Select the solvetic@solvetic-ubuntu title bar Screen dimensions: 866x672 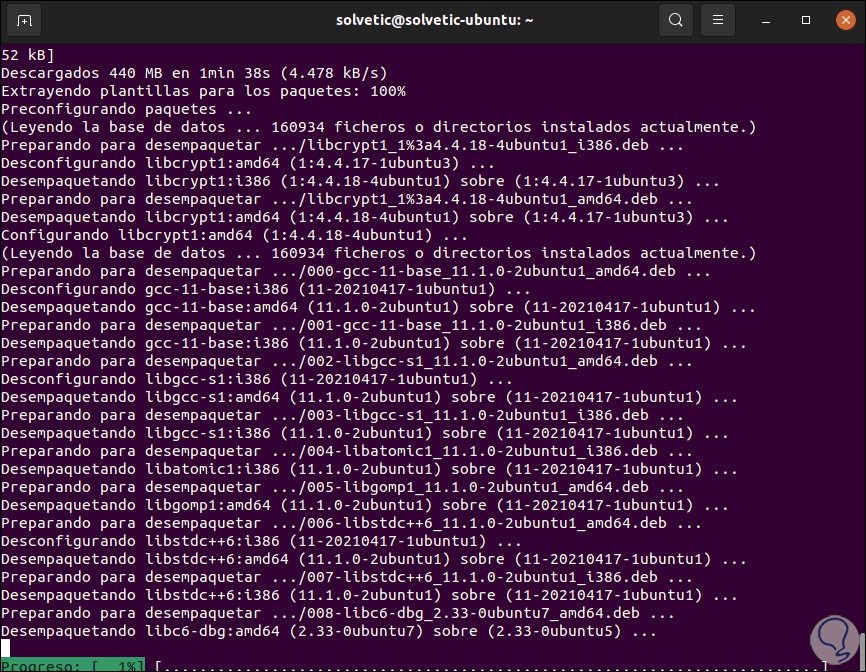(434, 19)
